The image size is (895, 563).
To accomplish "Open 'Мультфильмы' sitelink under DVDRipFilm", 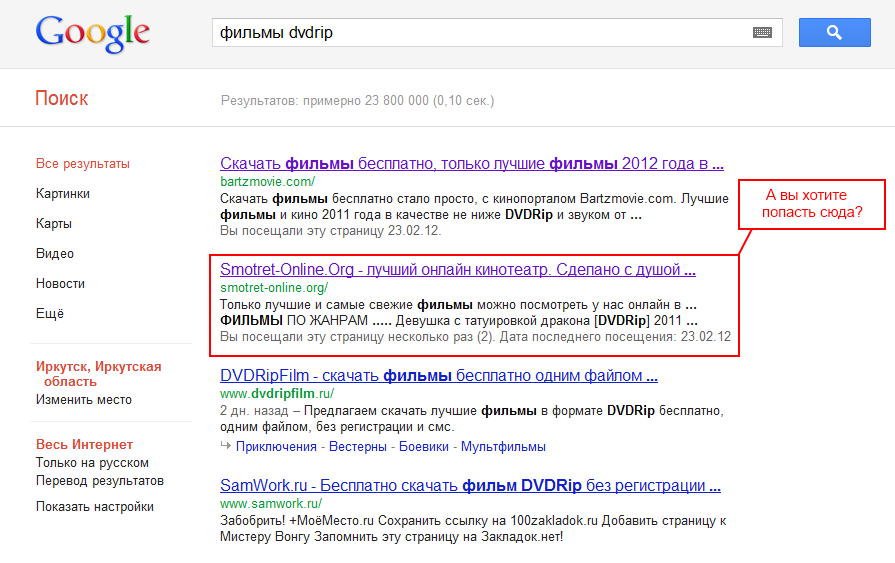I will 503,447.
